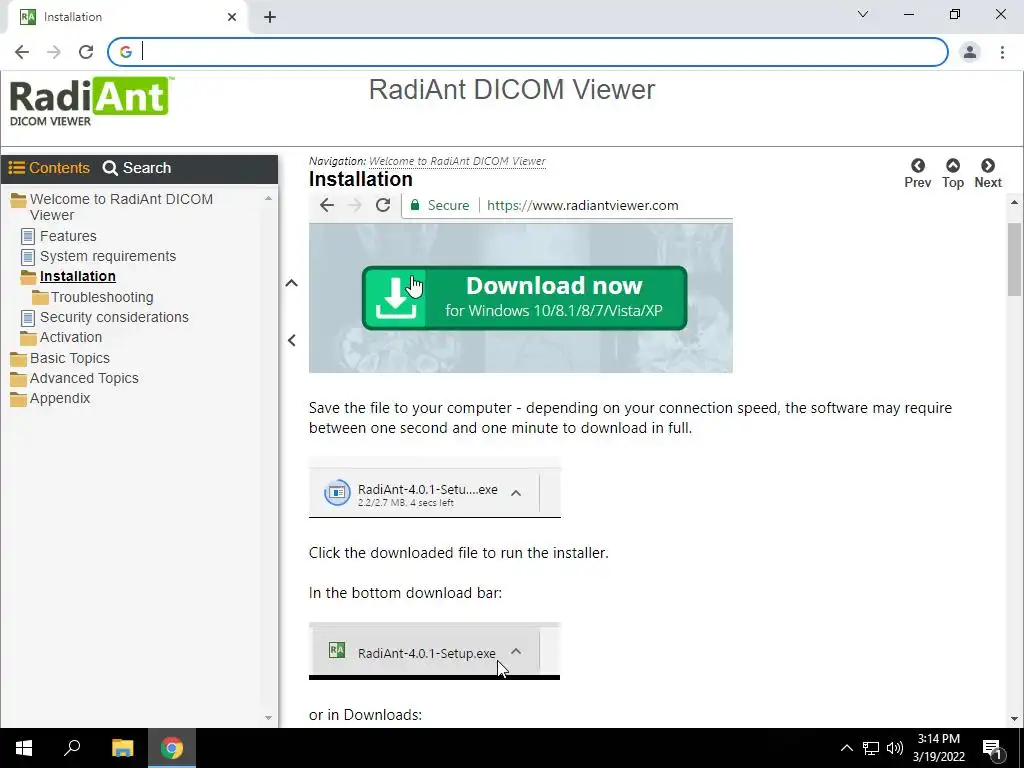Open the network status tray icon
The height and width of the screenshot is (768, 1024).
(x=871, y=748)
